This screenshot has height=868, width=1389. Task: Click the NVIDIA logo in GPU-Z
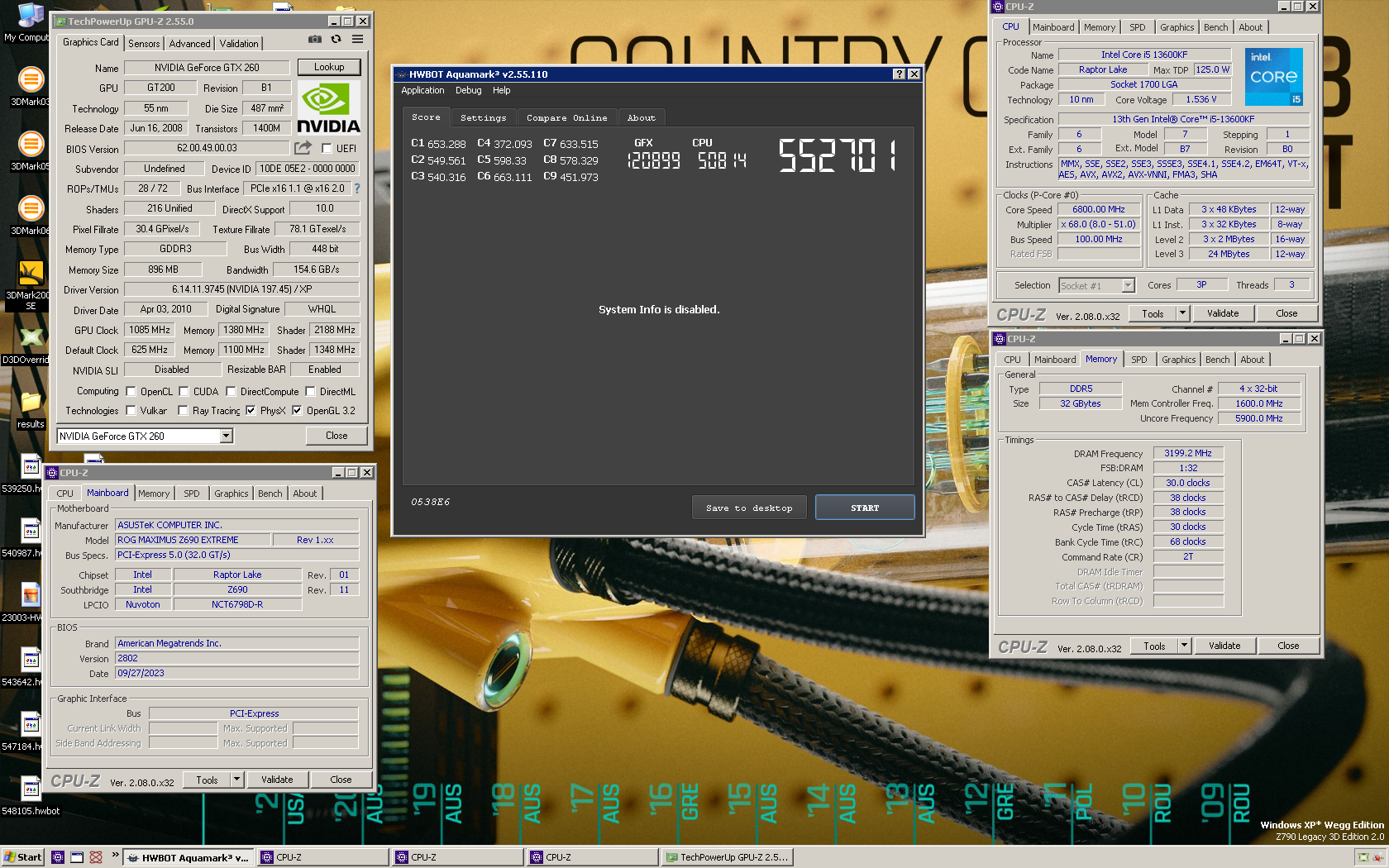pyautogui.click(x=328, y=107)
